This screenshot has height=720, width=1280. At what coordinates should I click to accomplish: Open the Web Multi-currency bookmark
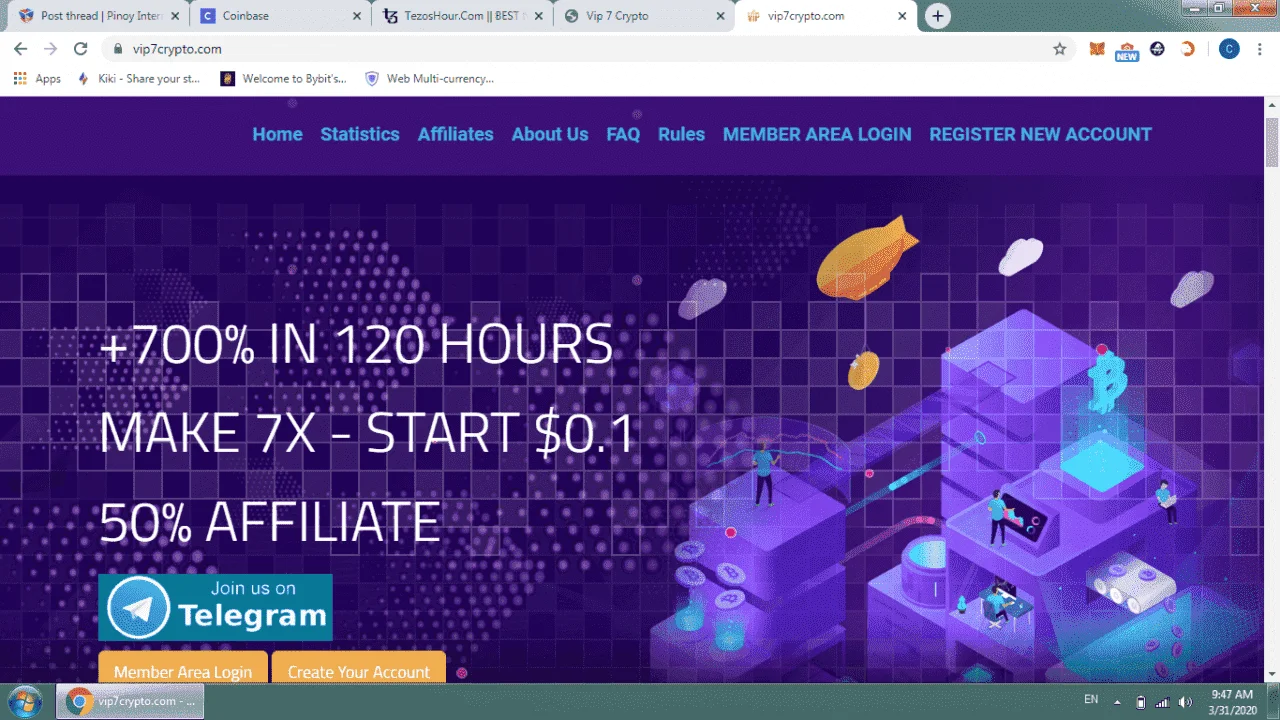pyautogui.click(x=430, y=78)
